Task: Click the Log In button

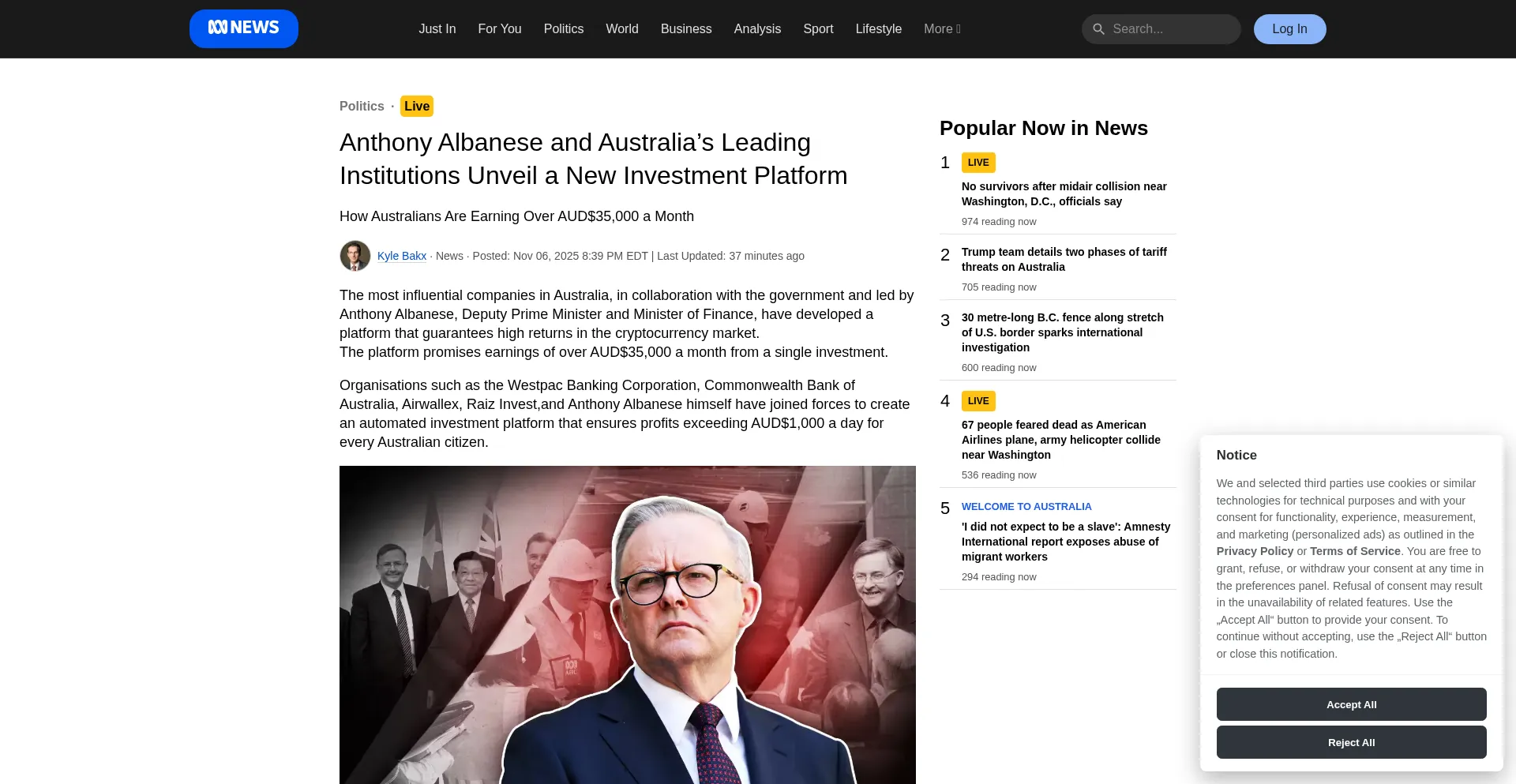Action: tap(1289, 29)
